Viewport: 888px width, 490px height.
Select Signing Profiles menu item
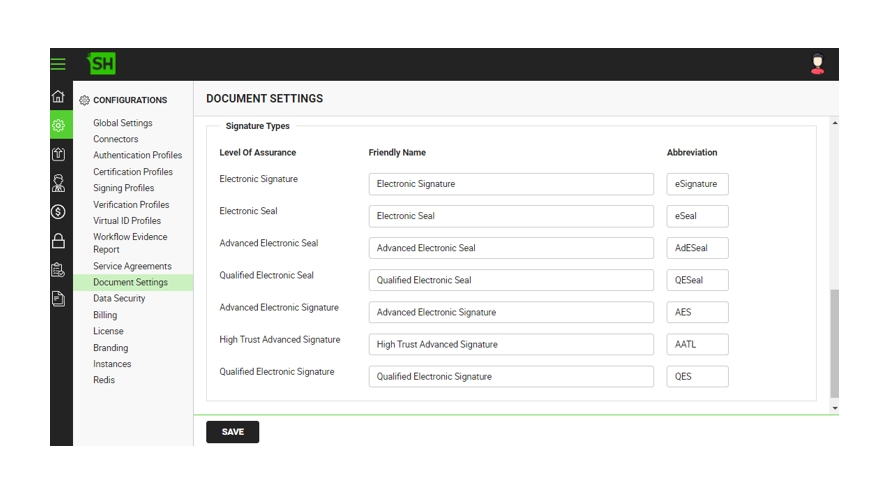tap(123, 188)
